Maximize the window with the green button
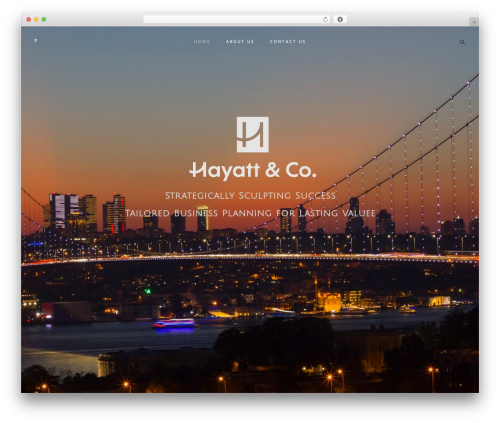 tap(44, 19)
